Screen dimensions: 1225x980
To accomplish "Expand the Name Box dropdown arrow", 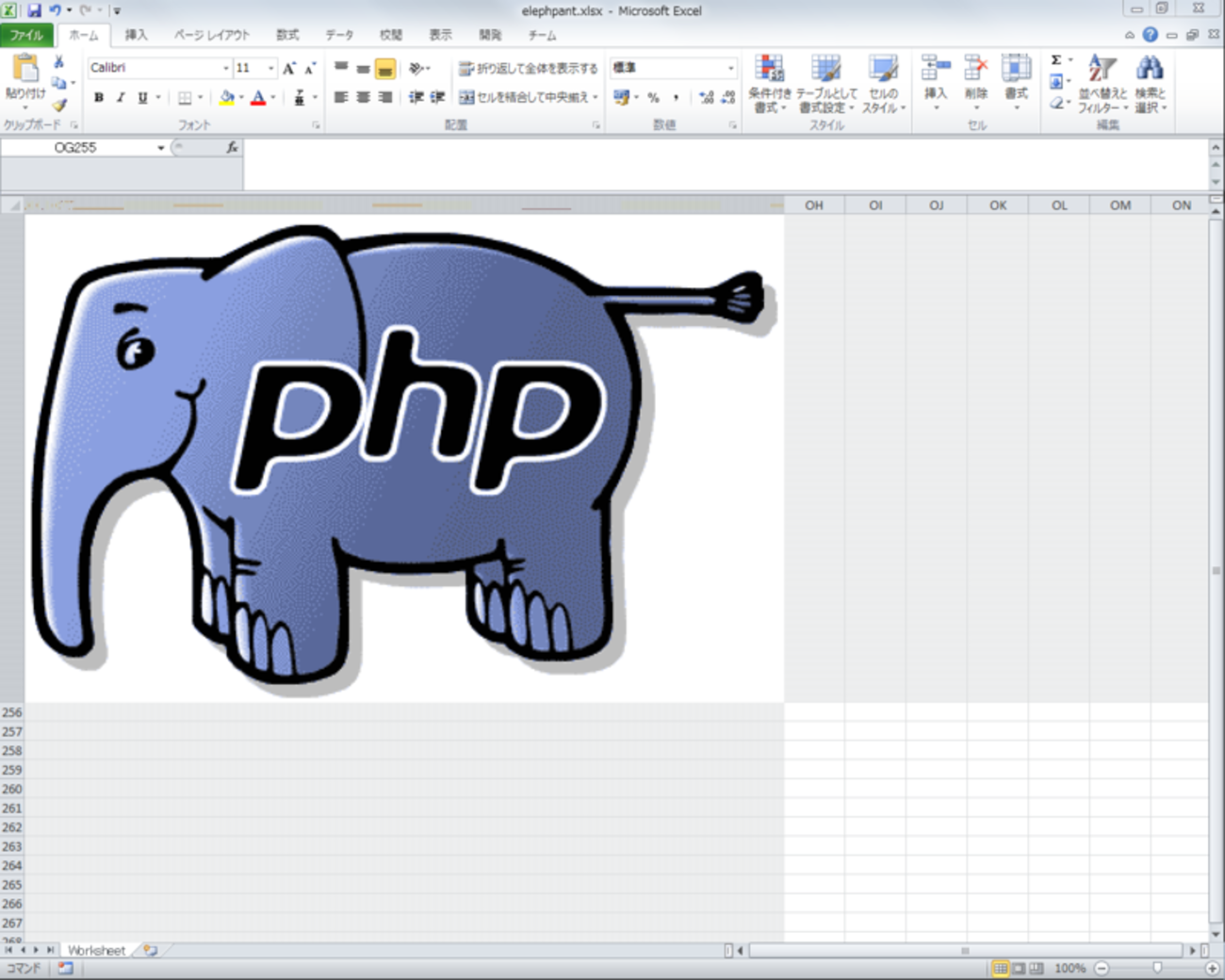I will (x=161, y=147).
